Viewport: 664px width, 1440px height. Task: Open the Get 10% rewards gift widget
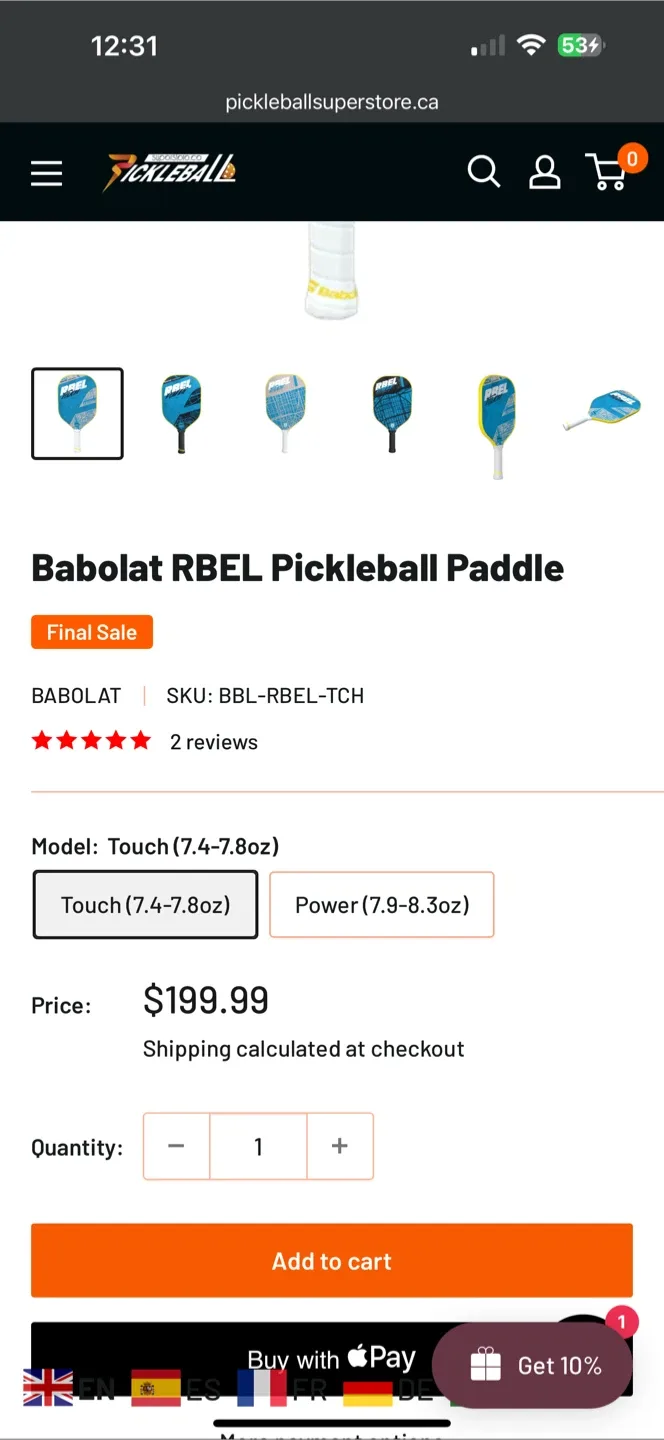point(531,1365)
